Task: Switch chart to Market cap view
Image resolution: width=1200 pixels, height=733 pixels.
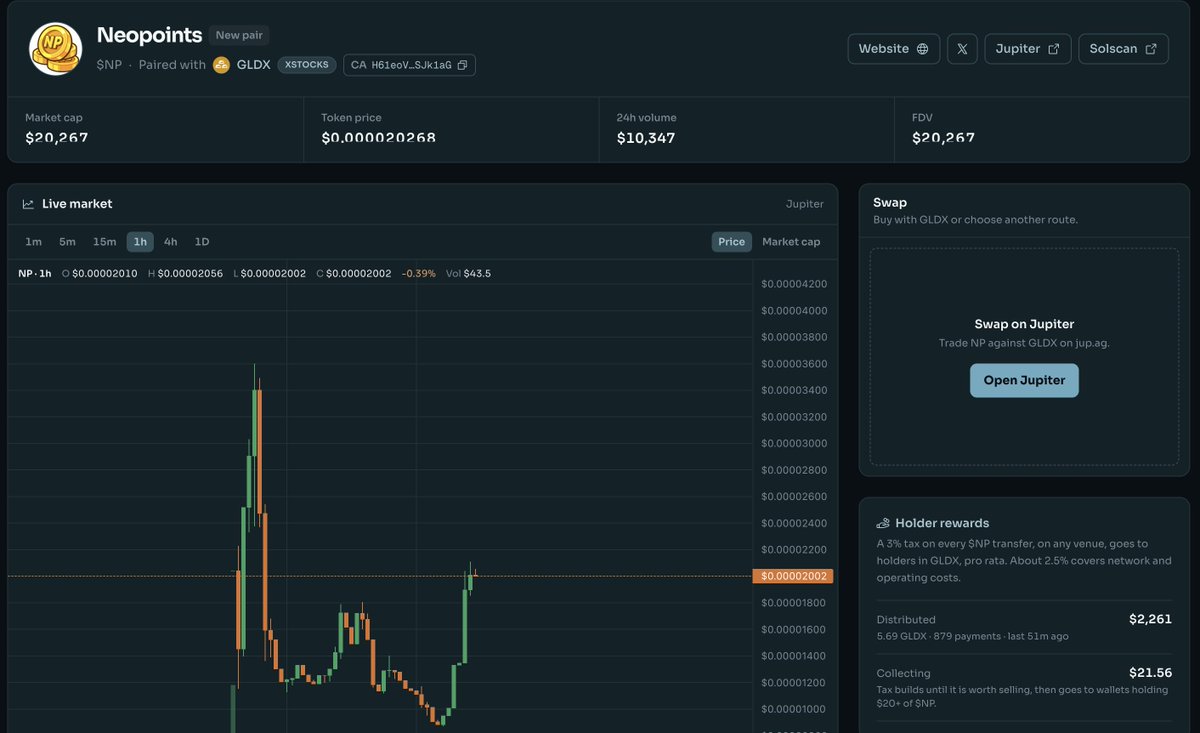Action: (791, 242)
